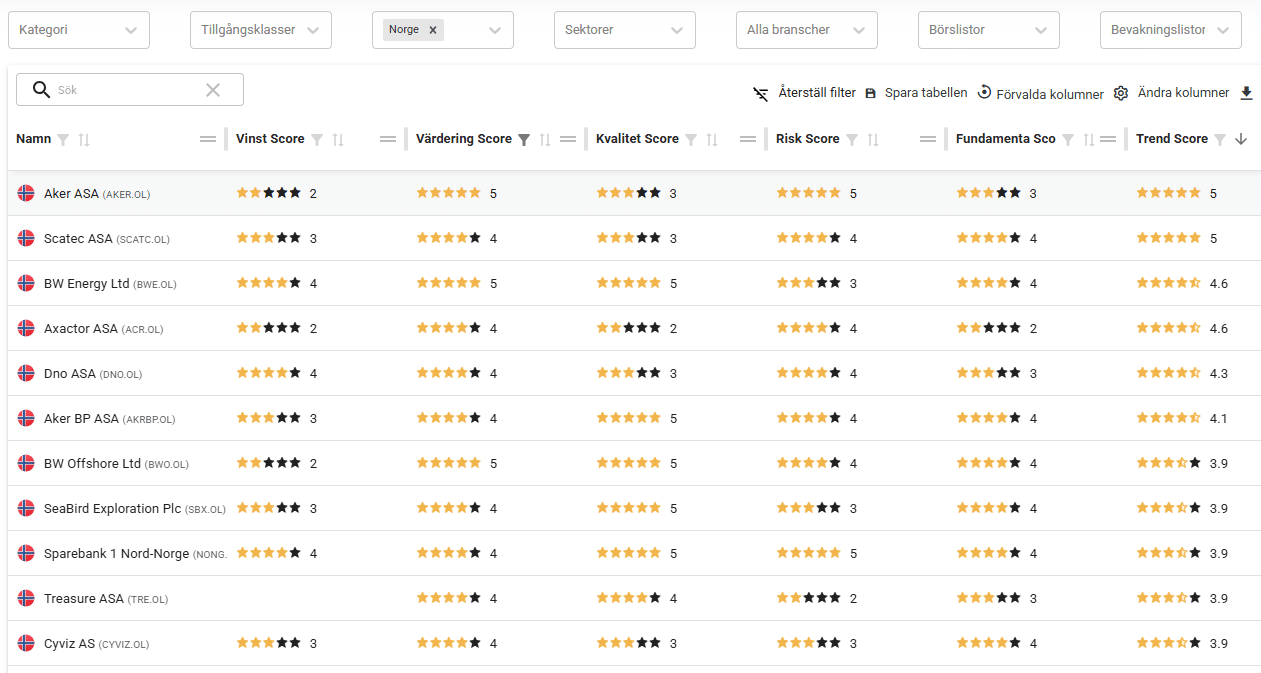1261x673 pixels.
Task: Click the Risk Score sort arrows
Action: point(873,140)
